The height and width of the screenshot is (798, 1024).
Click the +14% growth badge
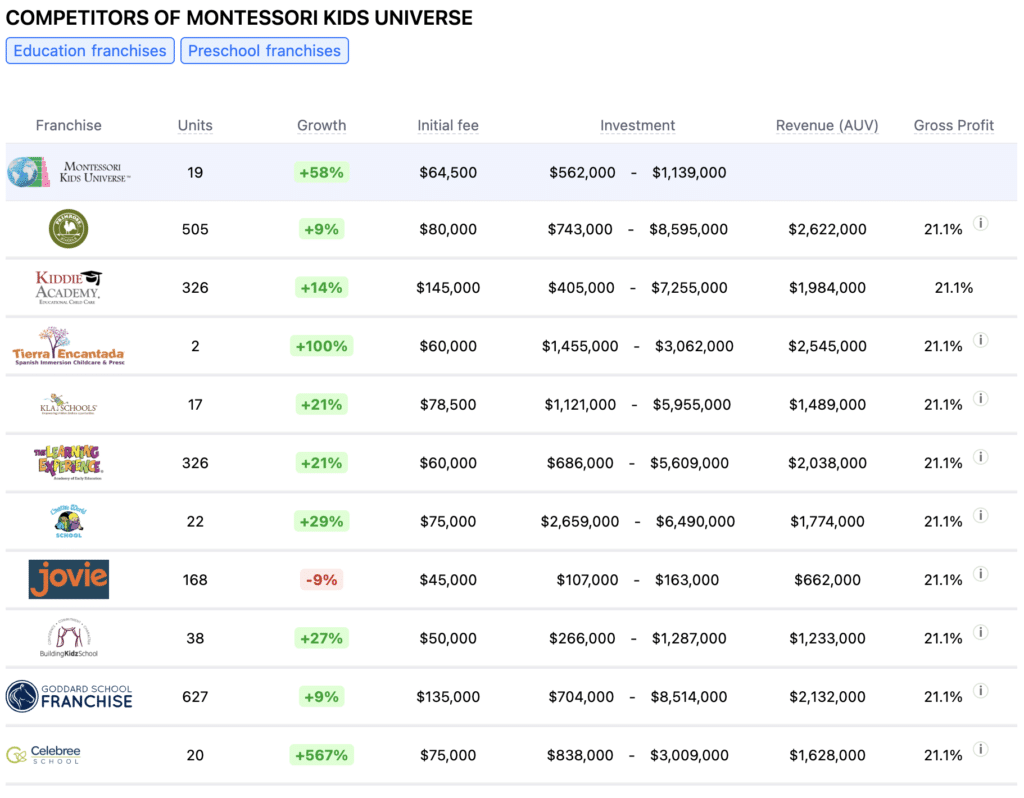click(321, 287)
